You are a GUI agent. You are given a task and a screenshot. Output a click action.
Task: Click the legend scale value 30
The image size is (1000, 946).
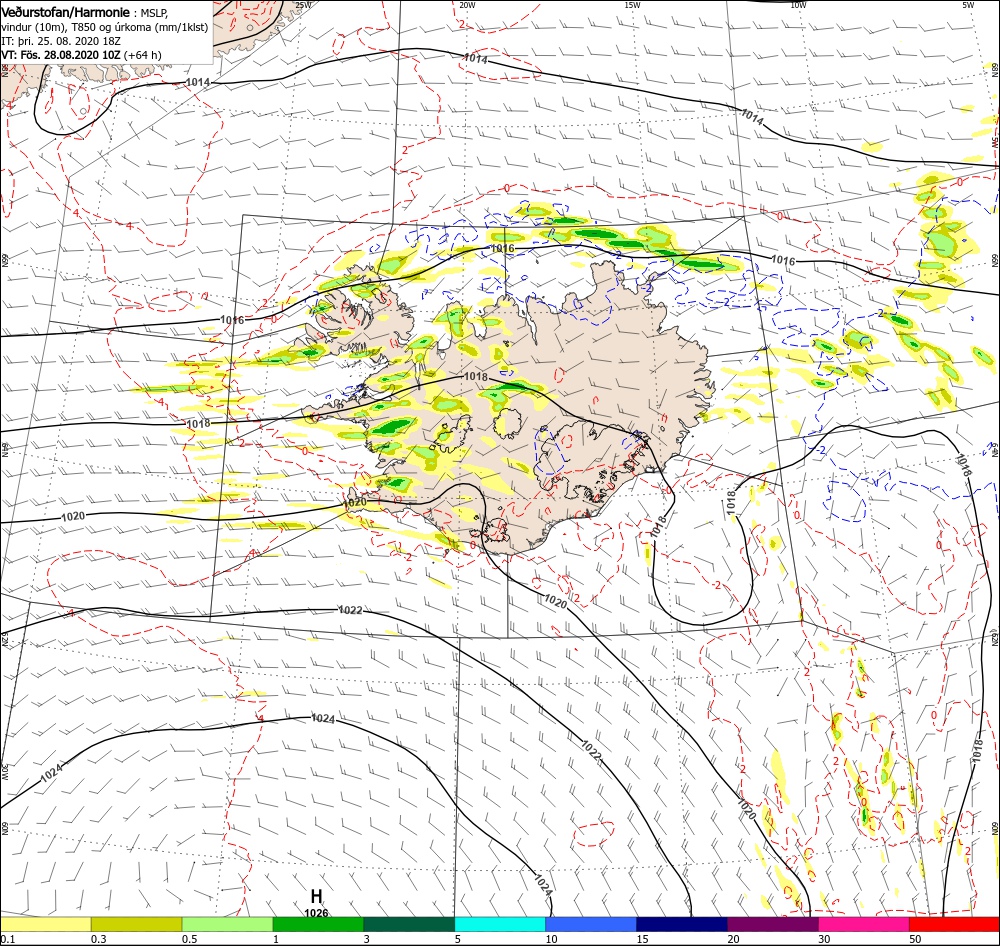[x=824, y=939]
